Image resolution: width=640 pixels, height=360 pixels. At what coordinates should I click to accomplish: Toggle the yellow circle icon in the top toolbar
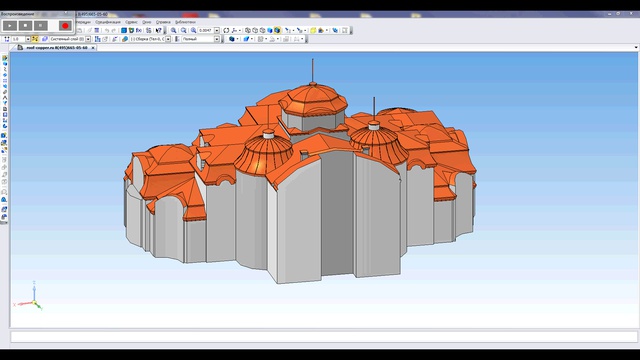coord(313,30)
